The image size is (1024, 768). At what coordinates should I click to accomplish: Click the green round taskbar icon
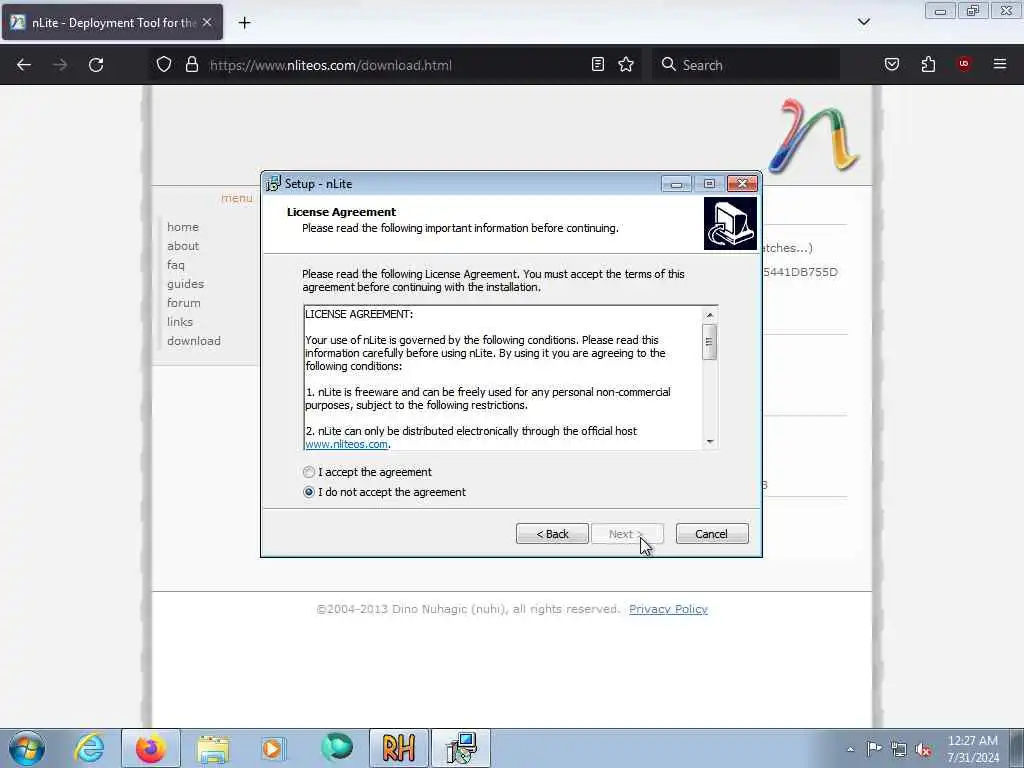tap(337, 748)
